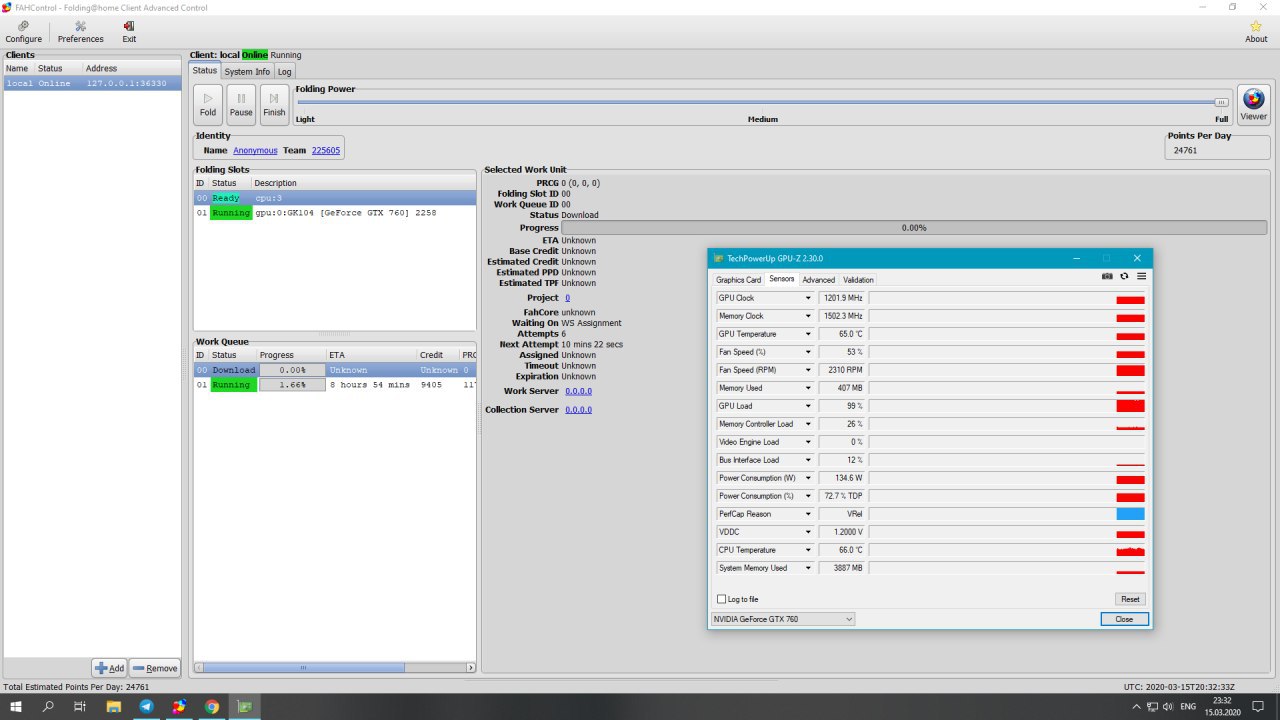Open team 225605 link
1280x720 pixels.
click(326, 150)
